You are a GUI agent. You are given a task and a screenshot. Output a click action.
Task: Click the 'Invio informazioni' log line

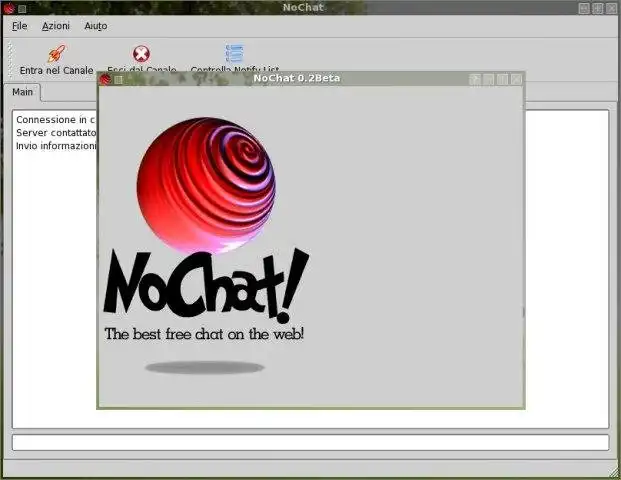point(56,146)
